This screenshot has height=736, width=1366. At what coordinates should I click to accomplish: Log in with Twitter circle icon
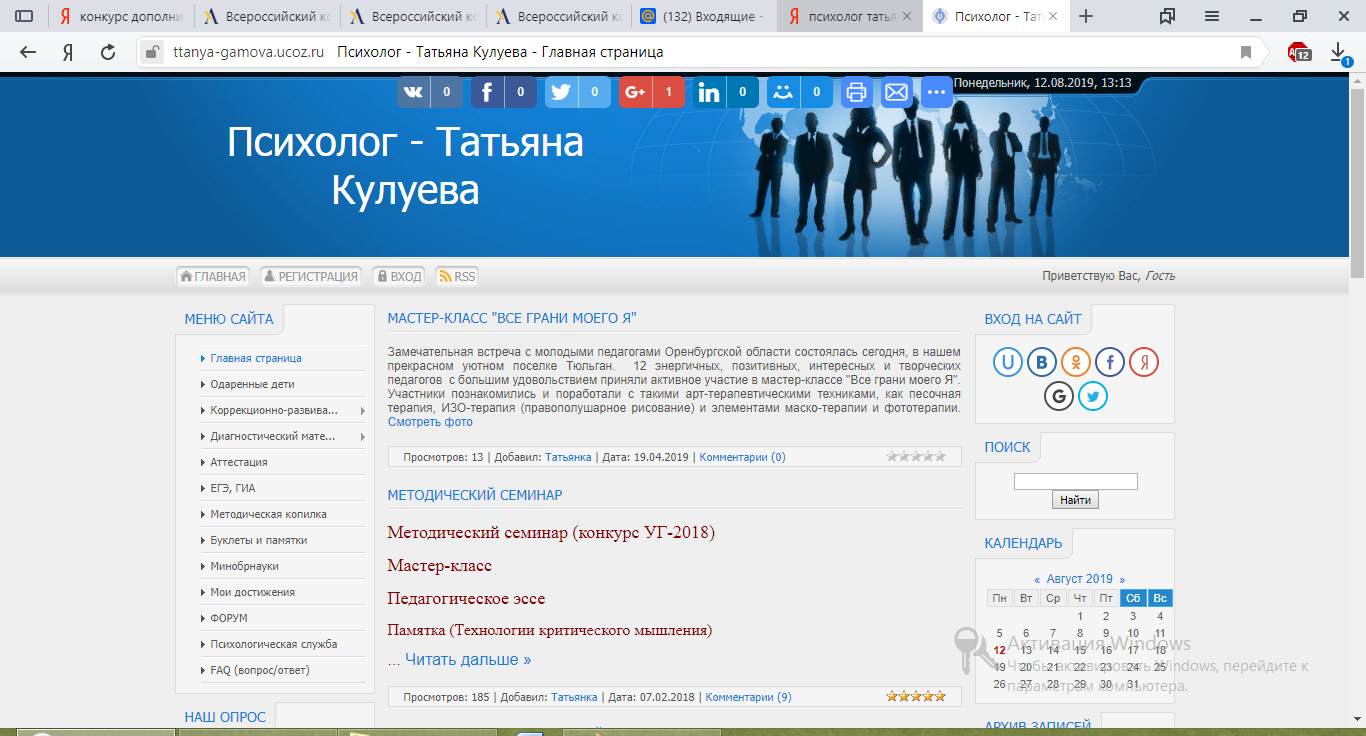[1093, 396]
